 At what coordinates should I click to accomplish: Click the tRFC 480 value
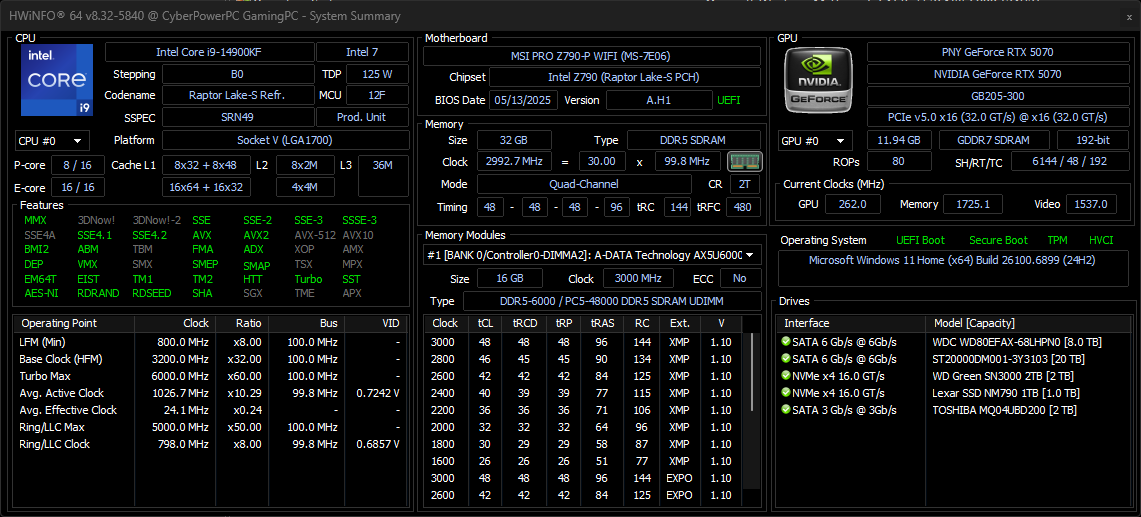click(x=744, y=207)
